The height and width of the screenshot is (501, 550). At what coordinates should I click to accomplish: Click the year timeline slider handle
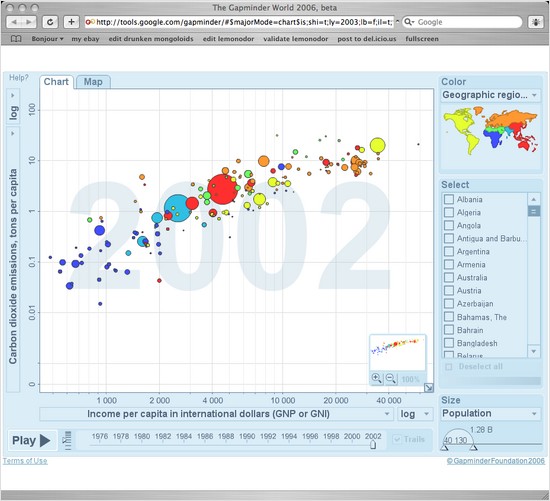tap(373, 445)
